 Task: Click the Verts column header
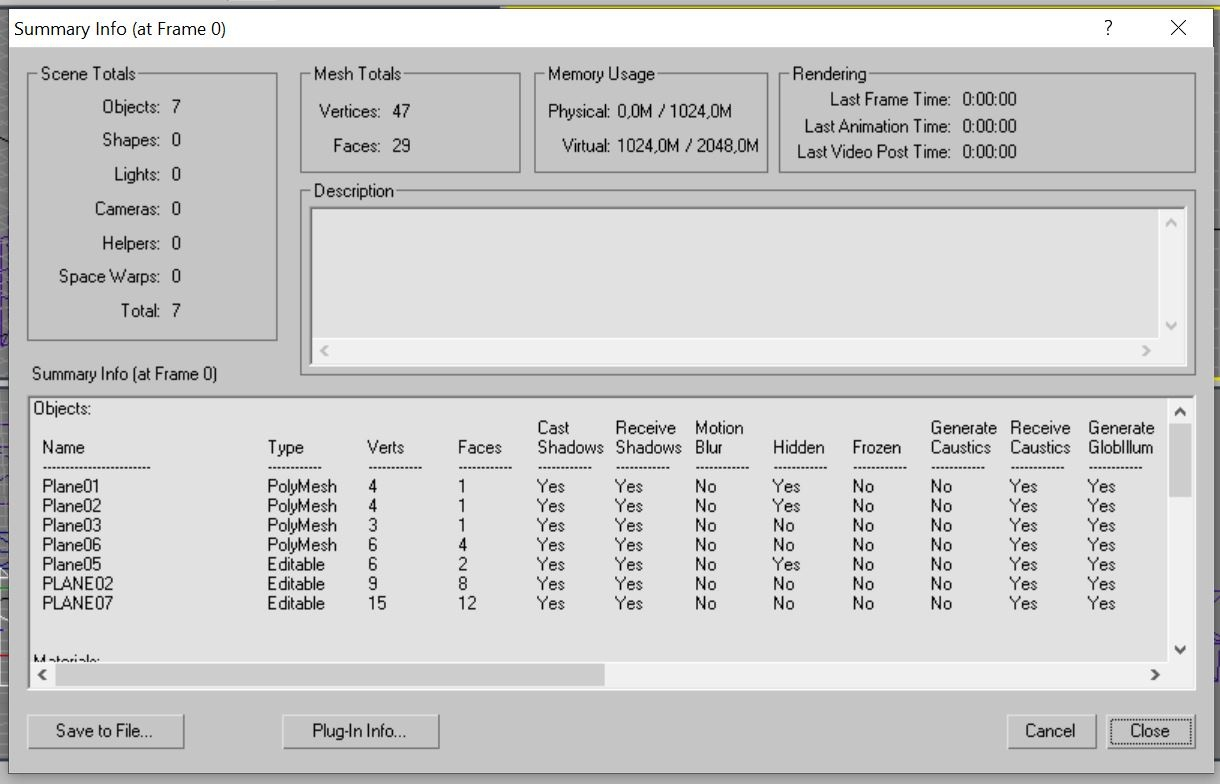coord(385,448)
